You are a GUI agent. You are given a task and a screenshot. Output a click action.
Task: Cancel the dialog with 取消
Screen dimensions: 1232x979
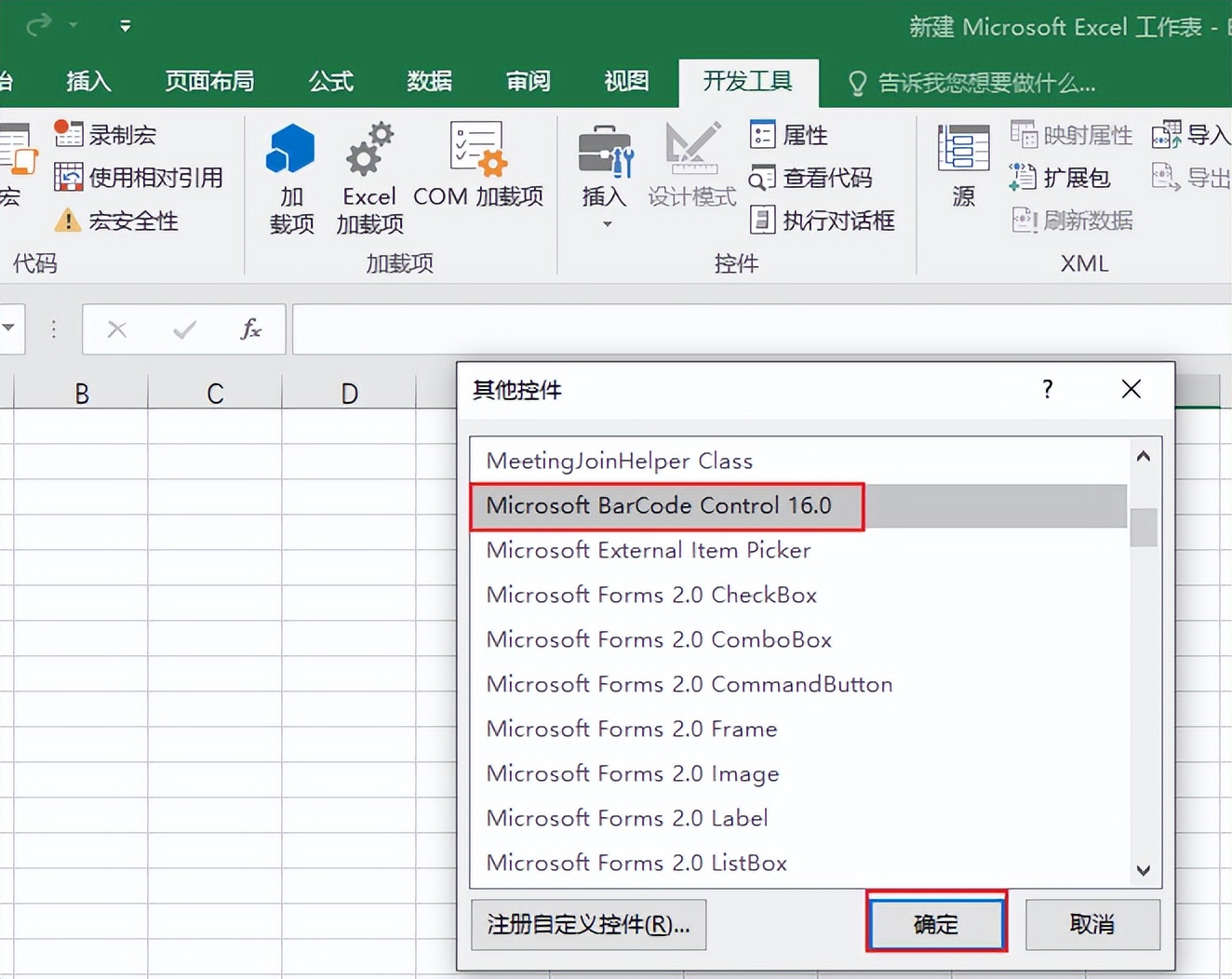(1092, 924)
